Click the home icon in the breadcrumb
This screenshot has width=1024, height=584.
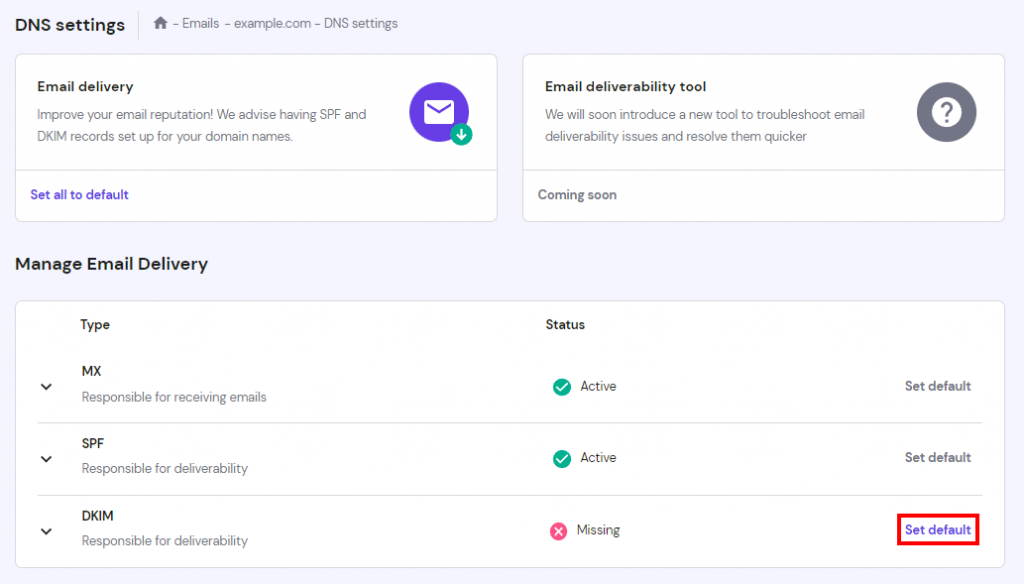pos(160,23)
